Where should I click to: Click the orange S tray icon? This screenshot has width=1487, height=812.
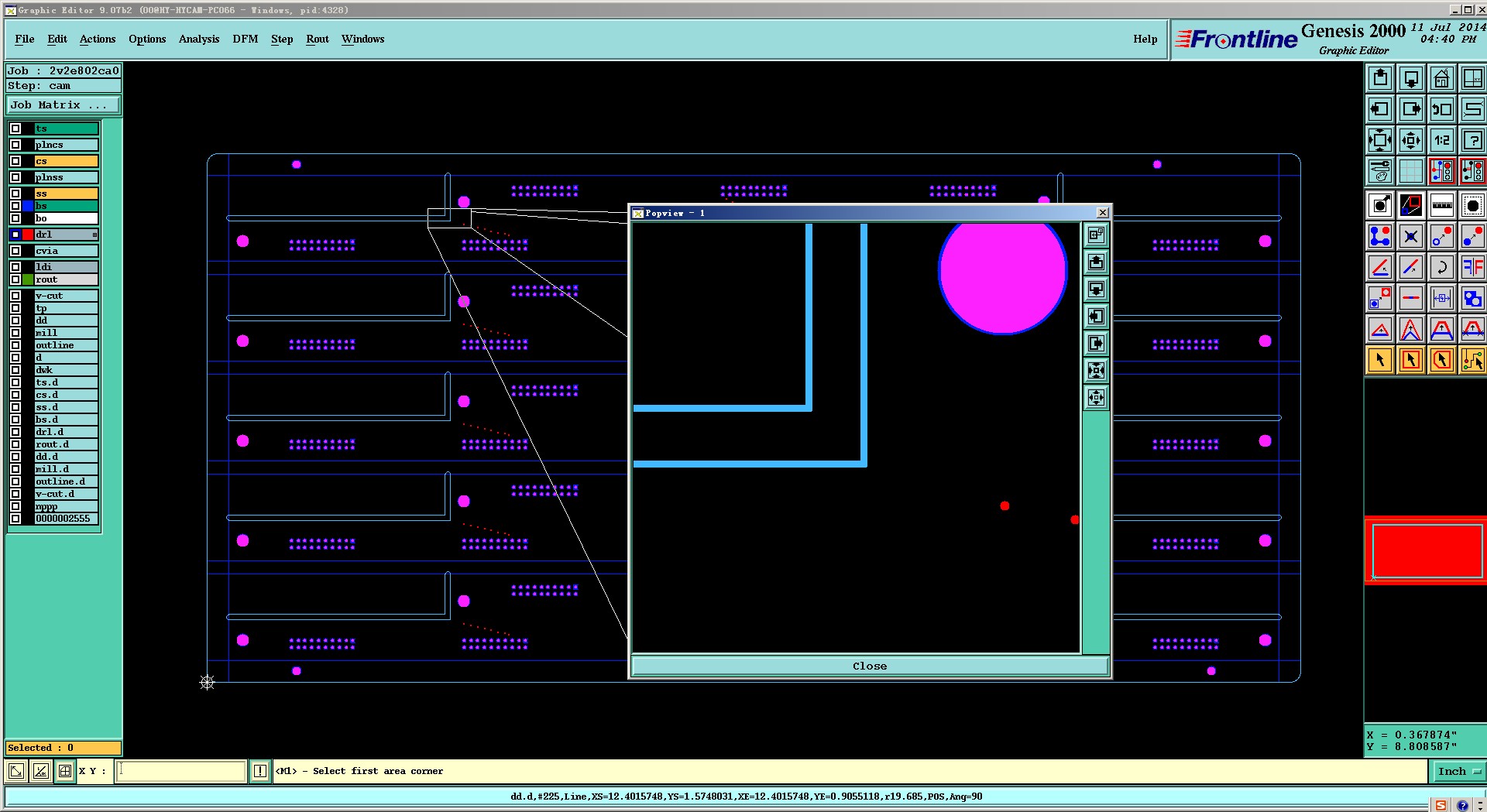click(x=1441, y=806)
